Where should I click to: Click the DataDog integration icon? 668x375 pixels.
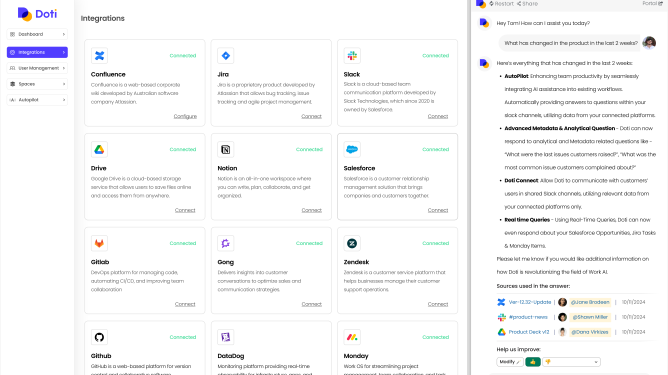226,337
